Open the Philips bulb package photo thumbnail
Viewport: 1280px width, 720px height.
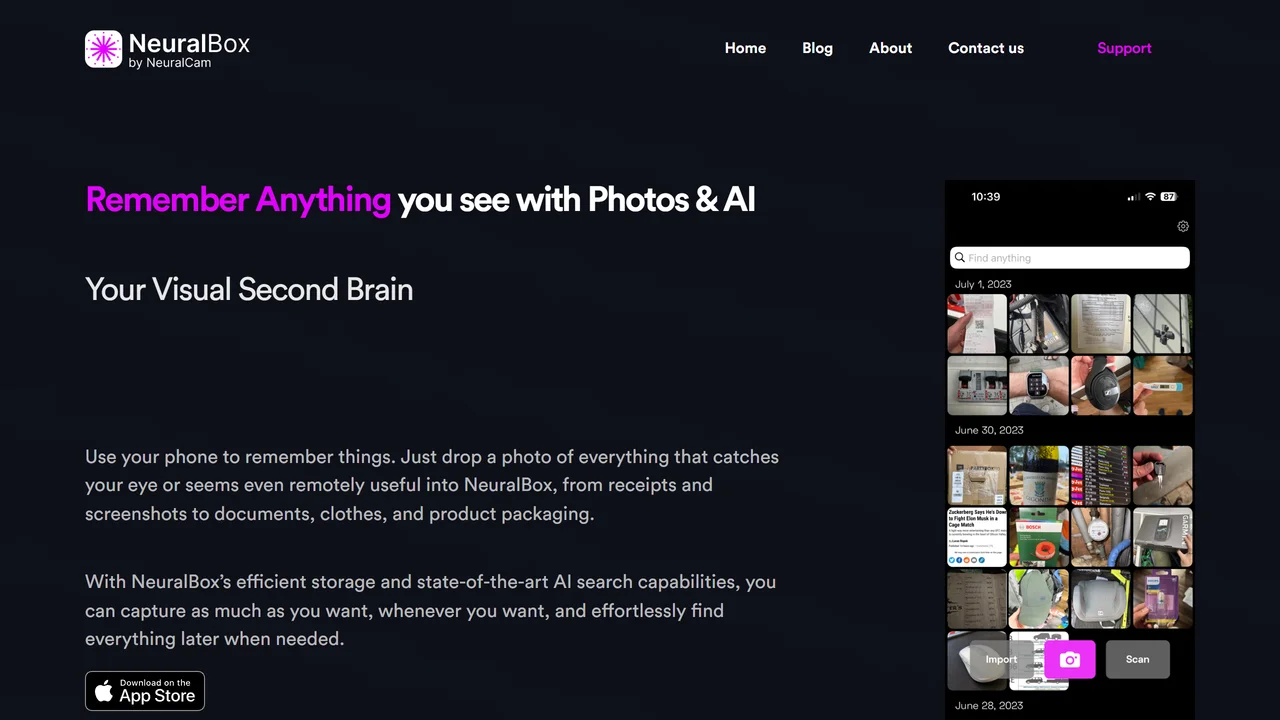[1163, 599]
